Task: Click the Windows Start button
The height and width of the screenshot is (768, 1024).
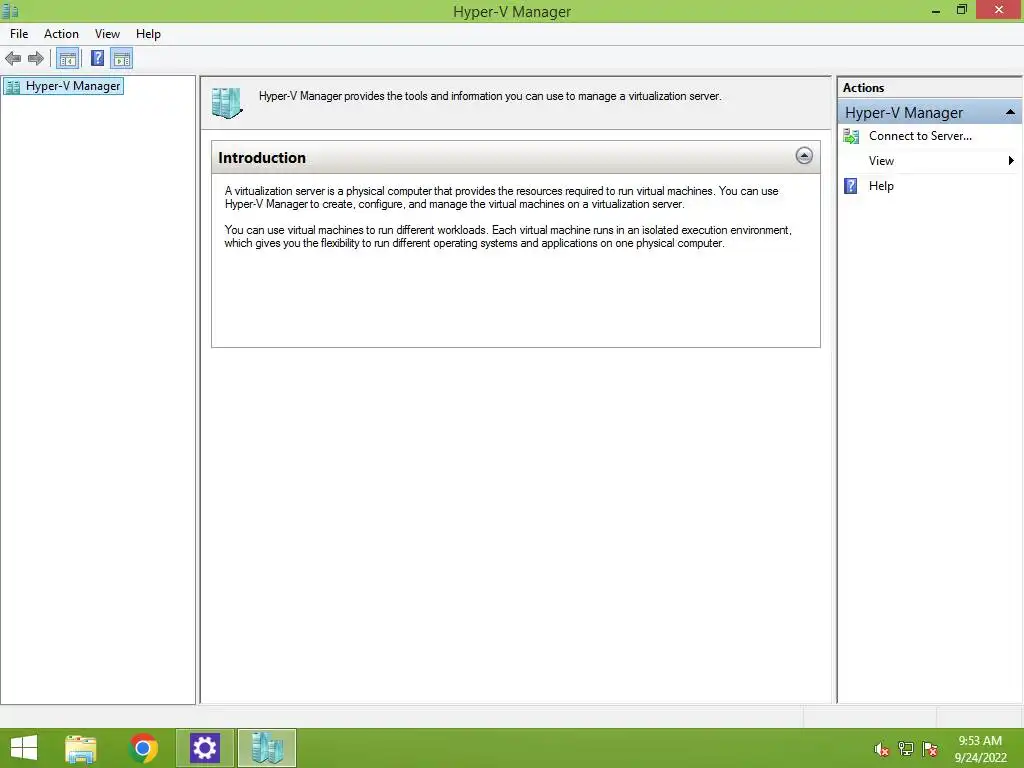Action: point(24,748)
